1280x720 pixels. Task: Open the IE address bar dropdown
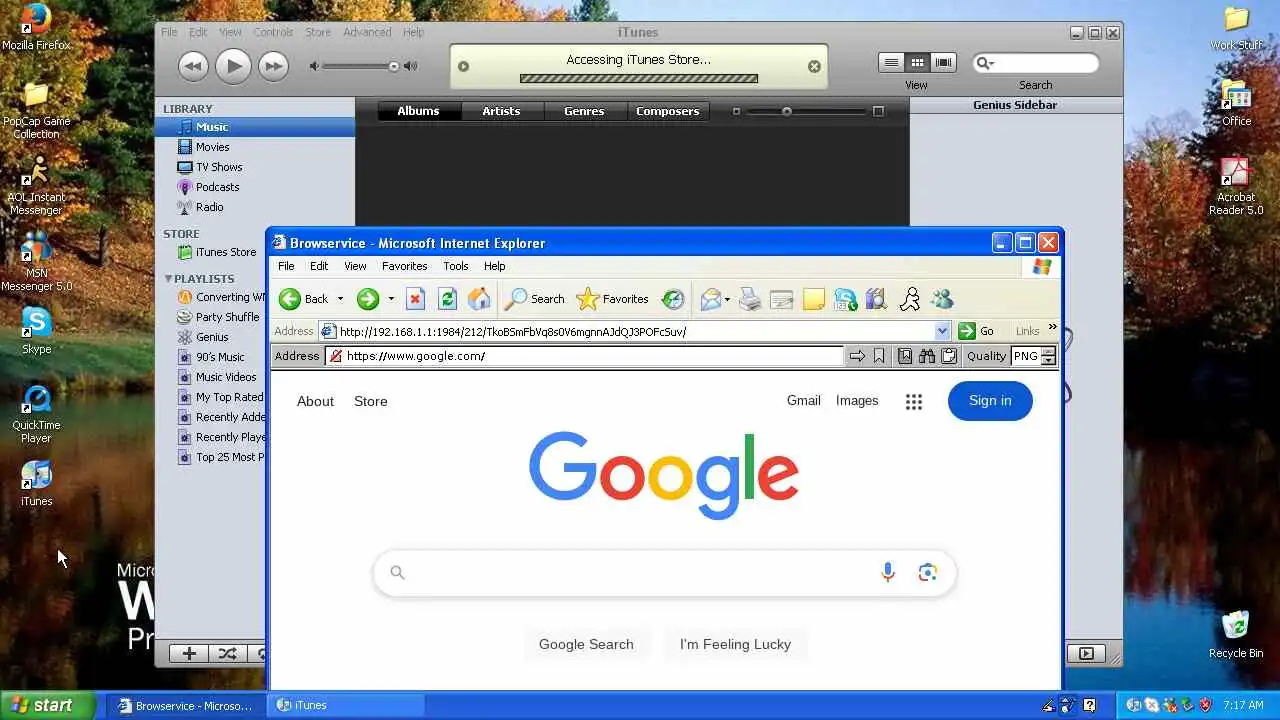coord(942,331)
